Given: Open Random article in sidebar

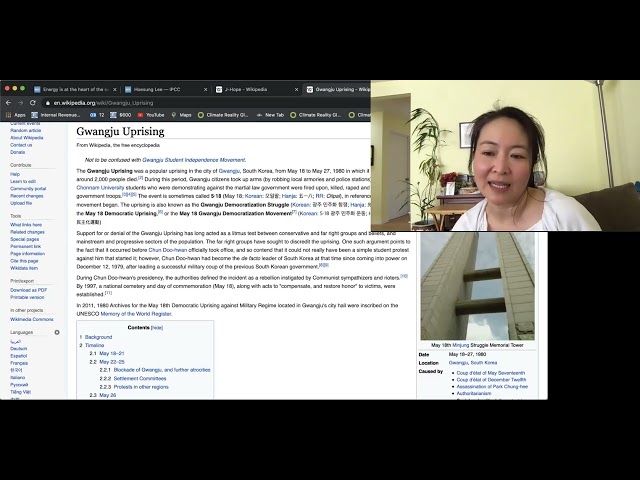Looking at the screenshot, I should 25,131.
